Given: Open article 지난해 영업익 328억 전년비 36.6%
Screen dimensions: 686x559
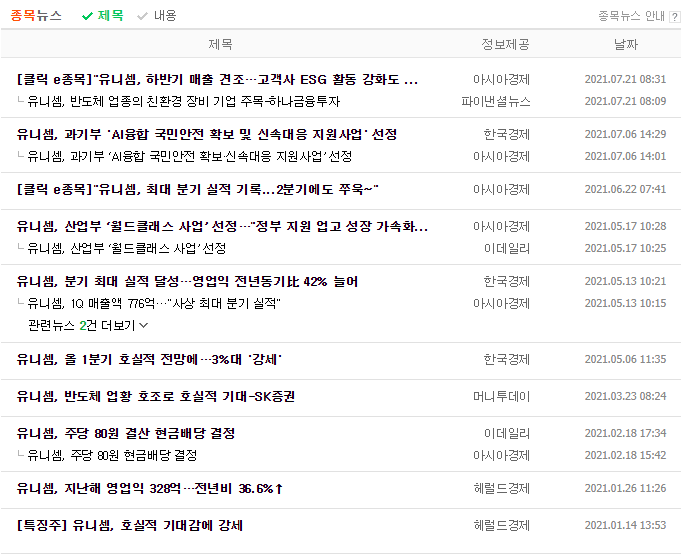Looking at the screenshot, I should click(x=150, y=488).
